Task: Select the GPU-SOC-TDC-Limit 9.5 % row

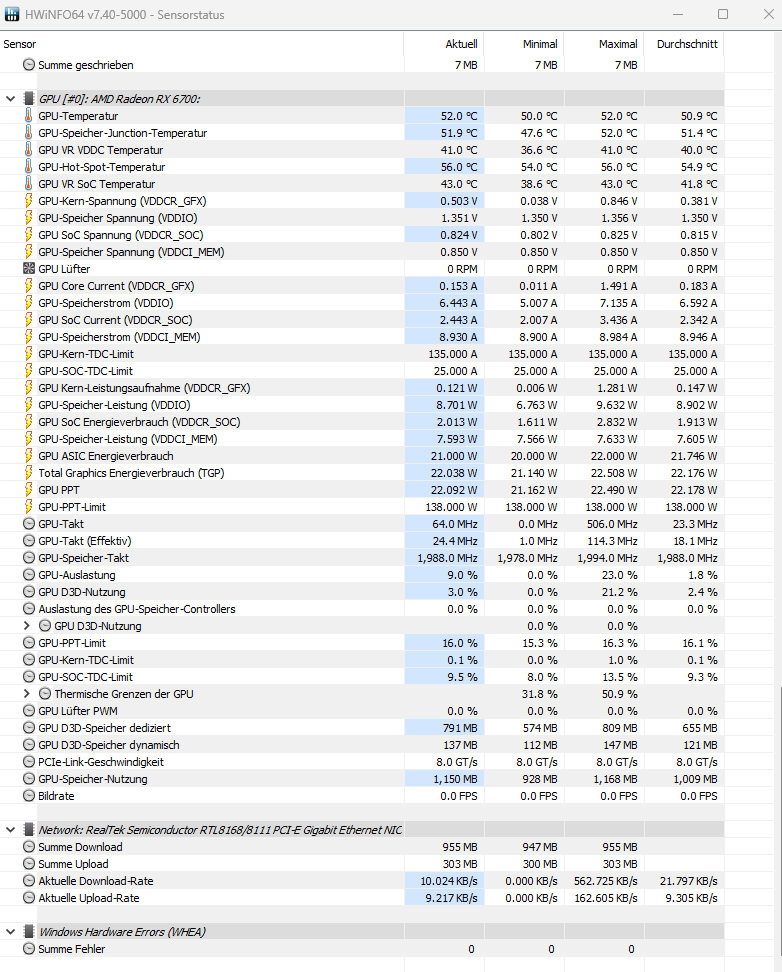Action: point(362,677)
